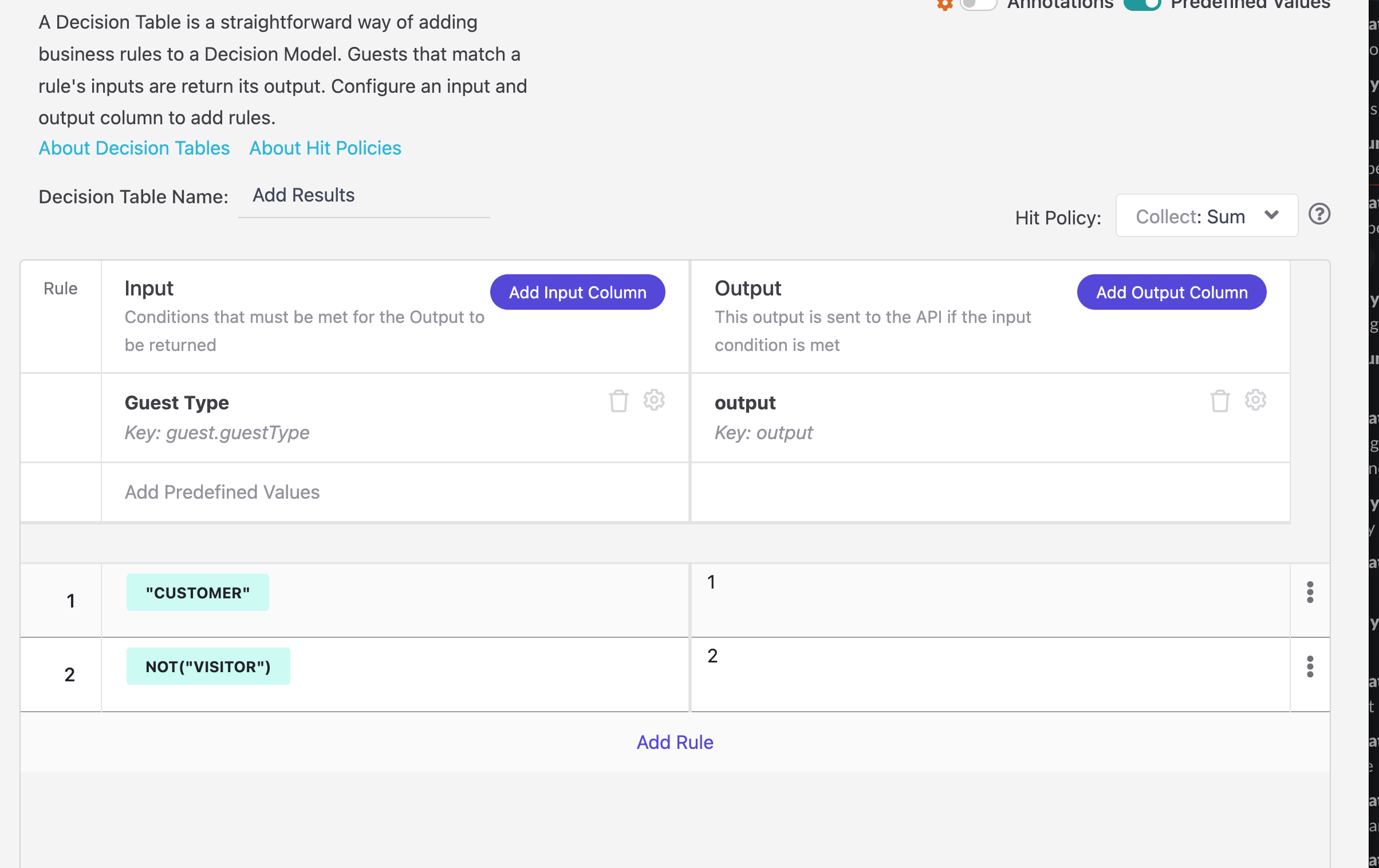
Task: Expand Rule 2 output value field
Action: (x=990, y=673)
